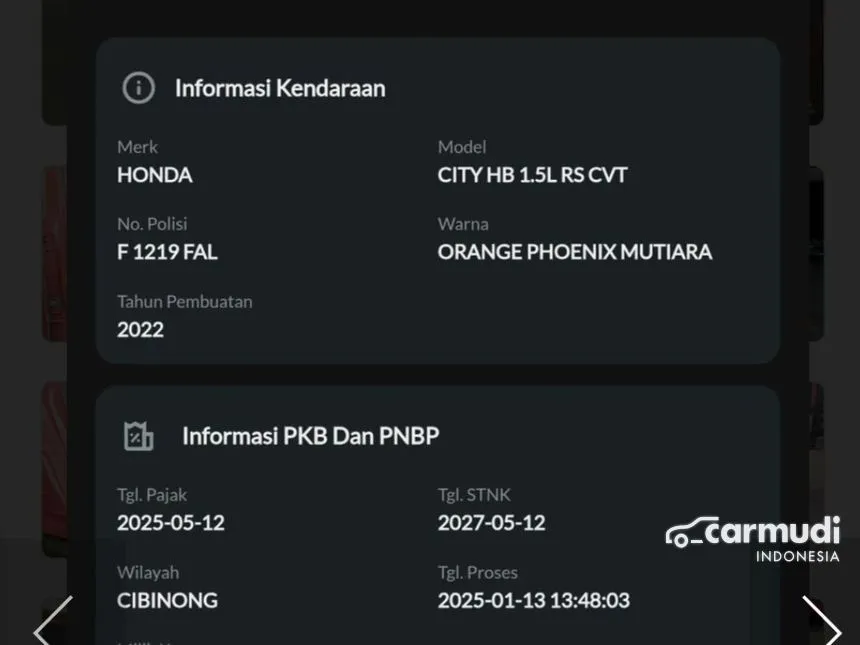Click the CIBINONG region value
This screenshot has height=645, width=860.
167,601
